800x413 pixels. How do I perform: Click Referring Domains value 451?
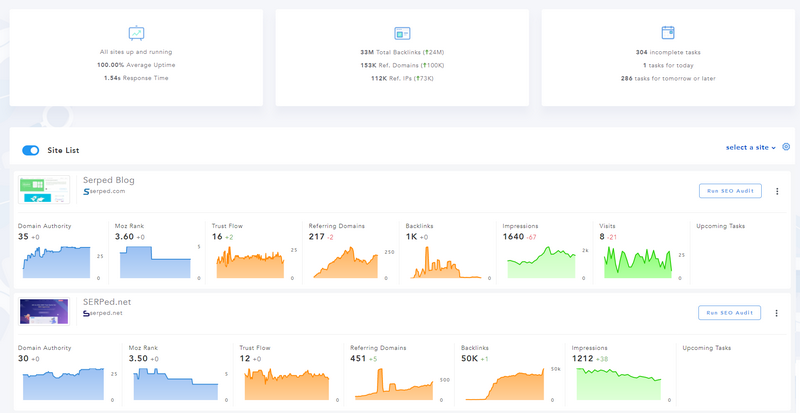pos(358,358)
